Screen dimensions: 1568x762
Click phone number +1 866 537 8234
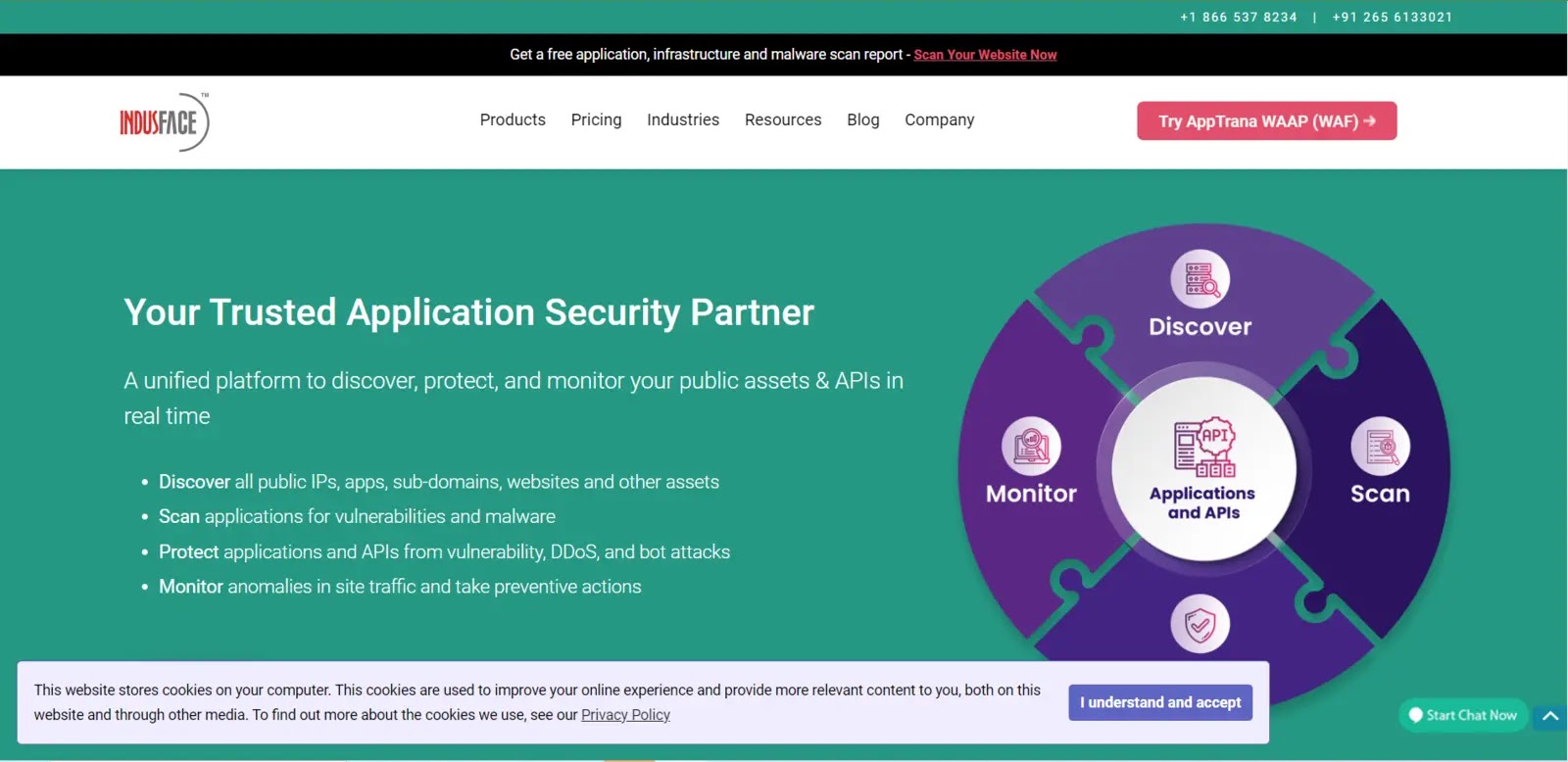pyautogui.click(x=1239, y=17)
